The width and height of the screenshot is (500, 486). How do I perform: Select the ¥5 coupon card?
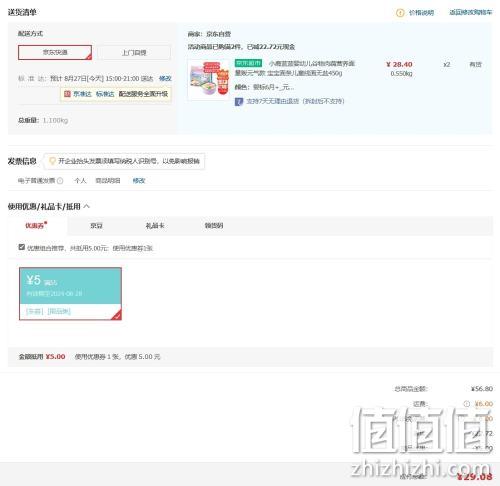click(x=70, y=294)
